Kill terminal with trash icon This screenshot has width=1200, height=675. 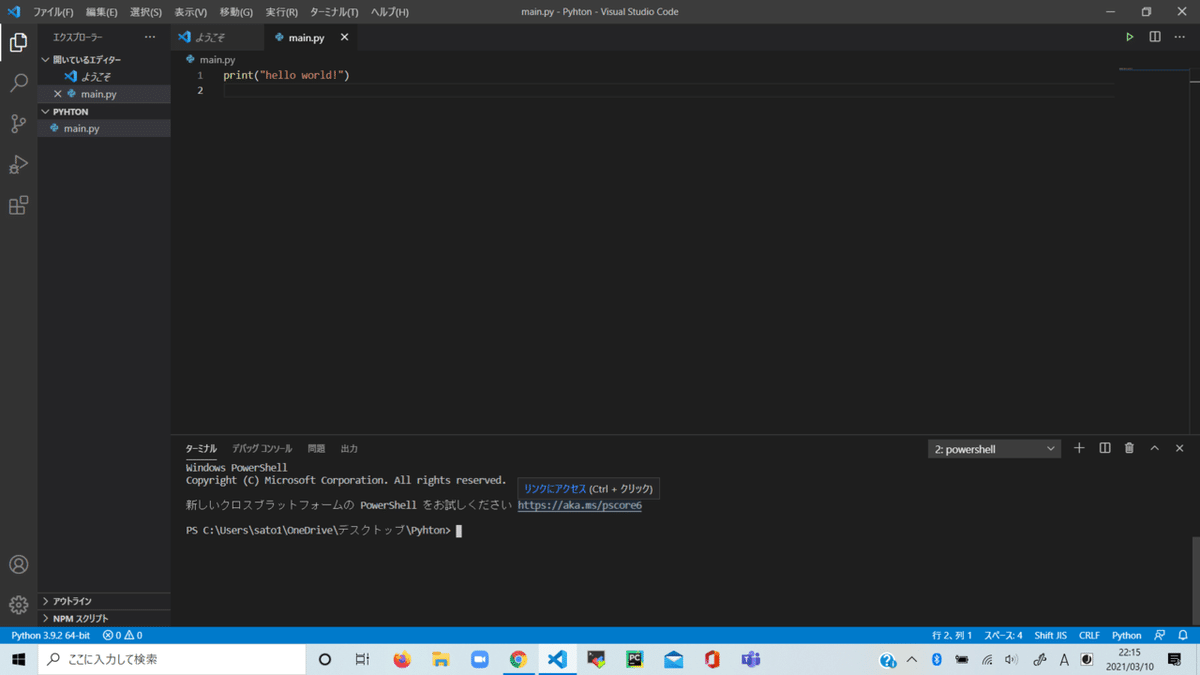1129,449
